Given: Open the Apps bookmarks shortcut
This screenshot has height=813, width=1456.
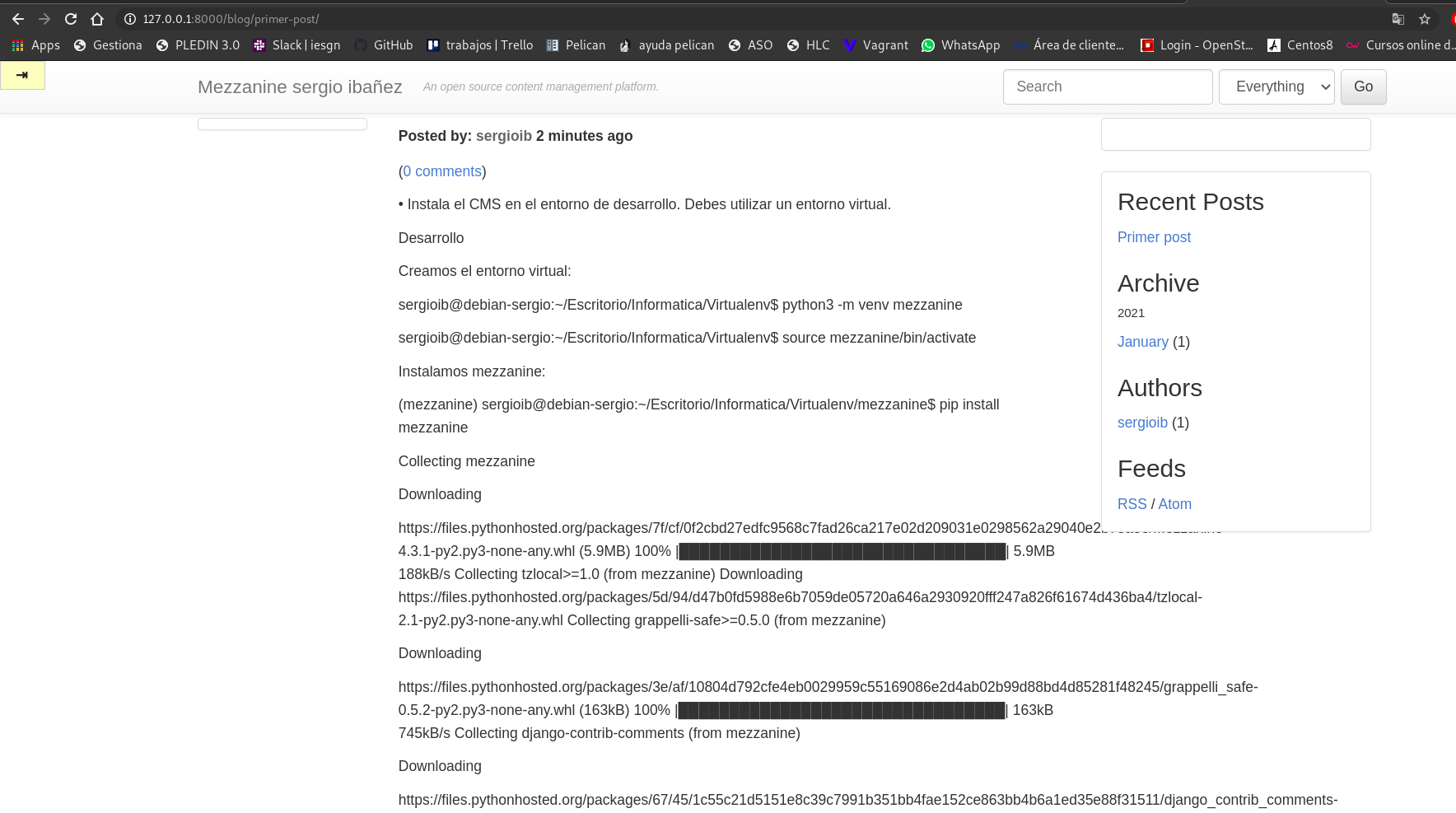Looking at the screenshot, I should 35,45.
